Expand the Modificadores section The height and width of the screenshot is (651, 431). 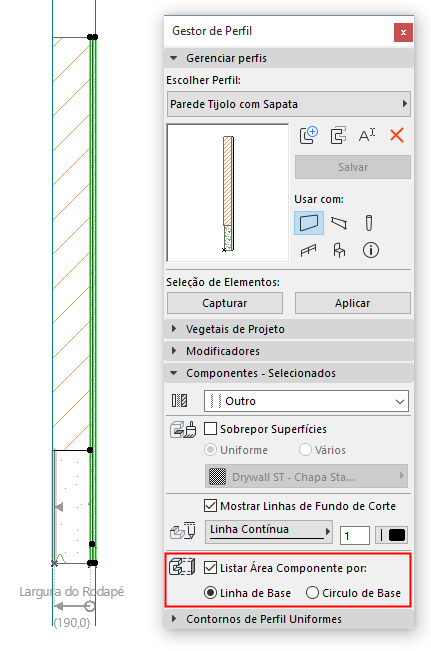(289, 351)
